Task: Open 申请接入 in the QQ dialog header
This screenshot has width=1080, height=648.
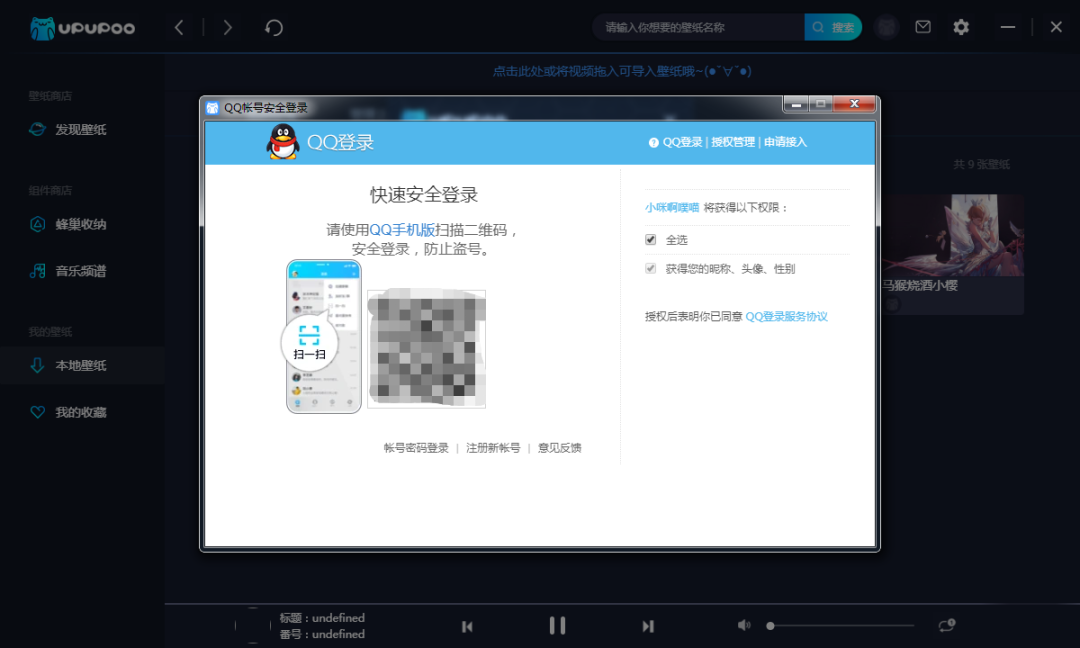Action: pyautogui.click(x=786, y=142)
